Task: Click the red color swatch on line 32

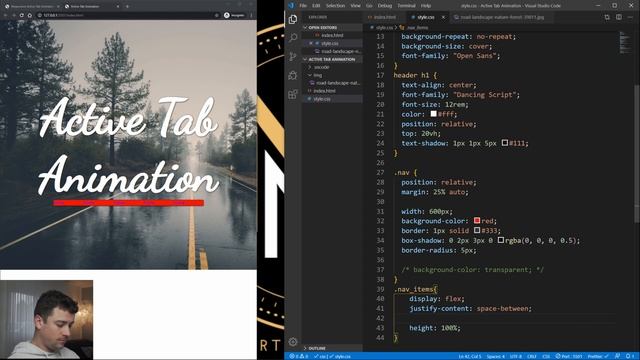Action: click(477, 220)
